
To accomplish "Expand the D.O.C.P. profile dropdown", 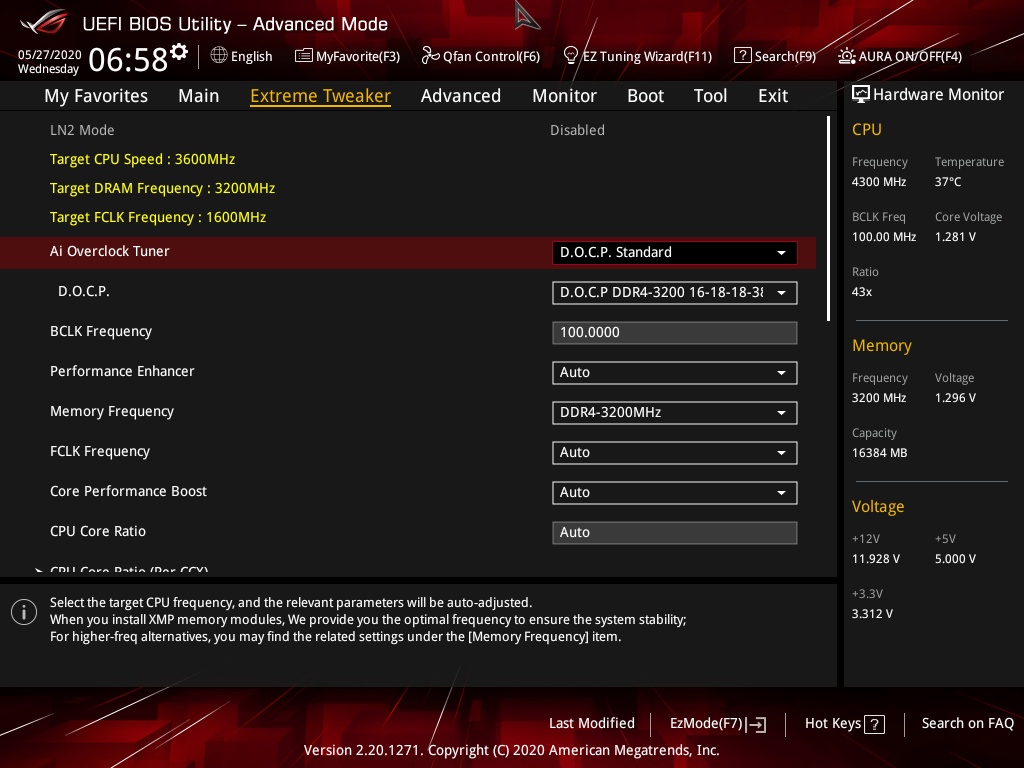I will (674, 293).
